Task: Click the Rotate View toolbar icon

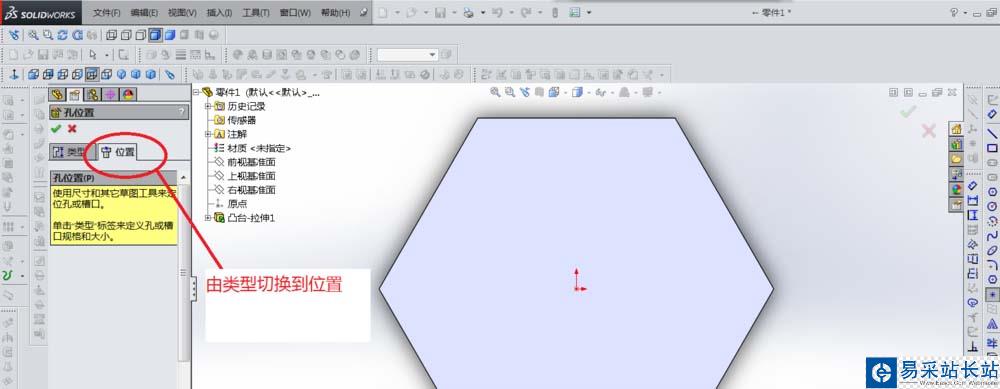Action: tap(62, 35)
